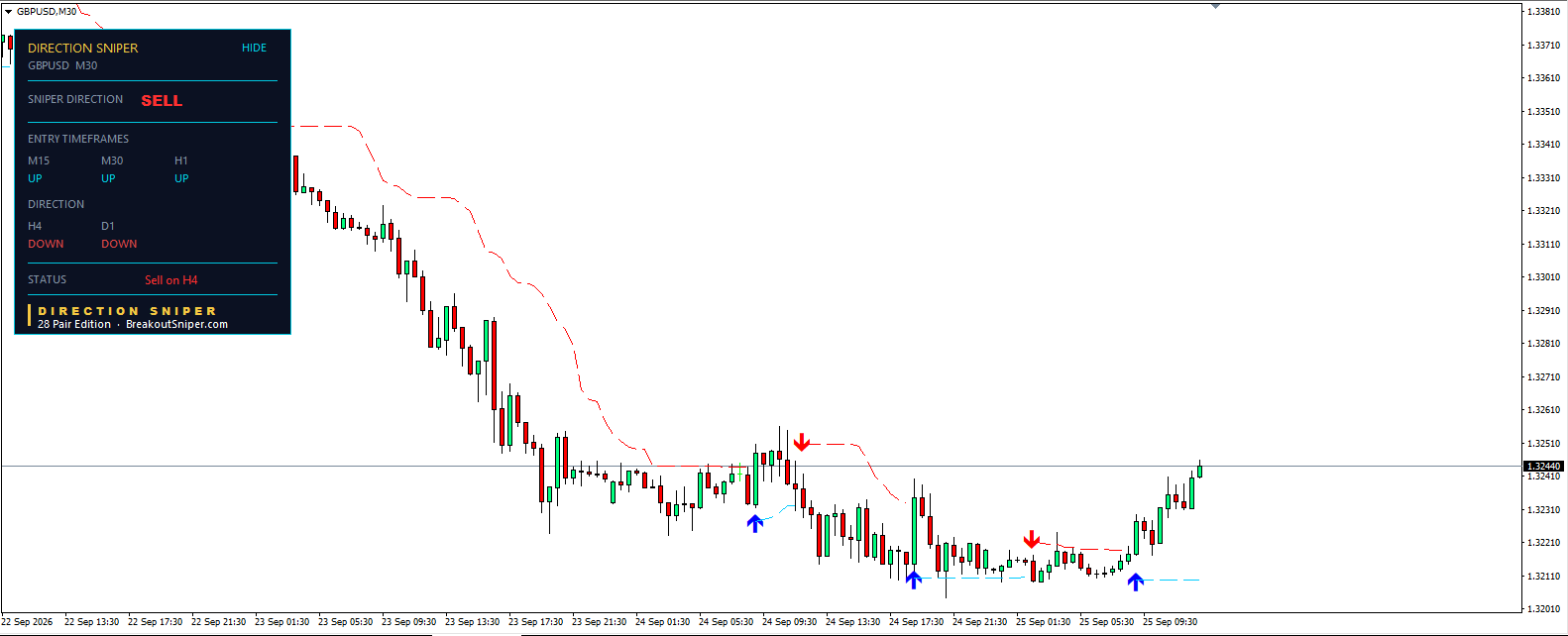Image resolution: width=1568 pixels, height=636 pixels.
Task: Select blue buy arrow near 25 Sep 05:30
Action: tap(1136, 582)
